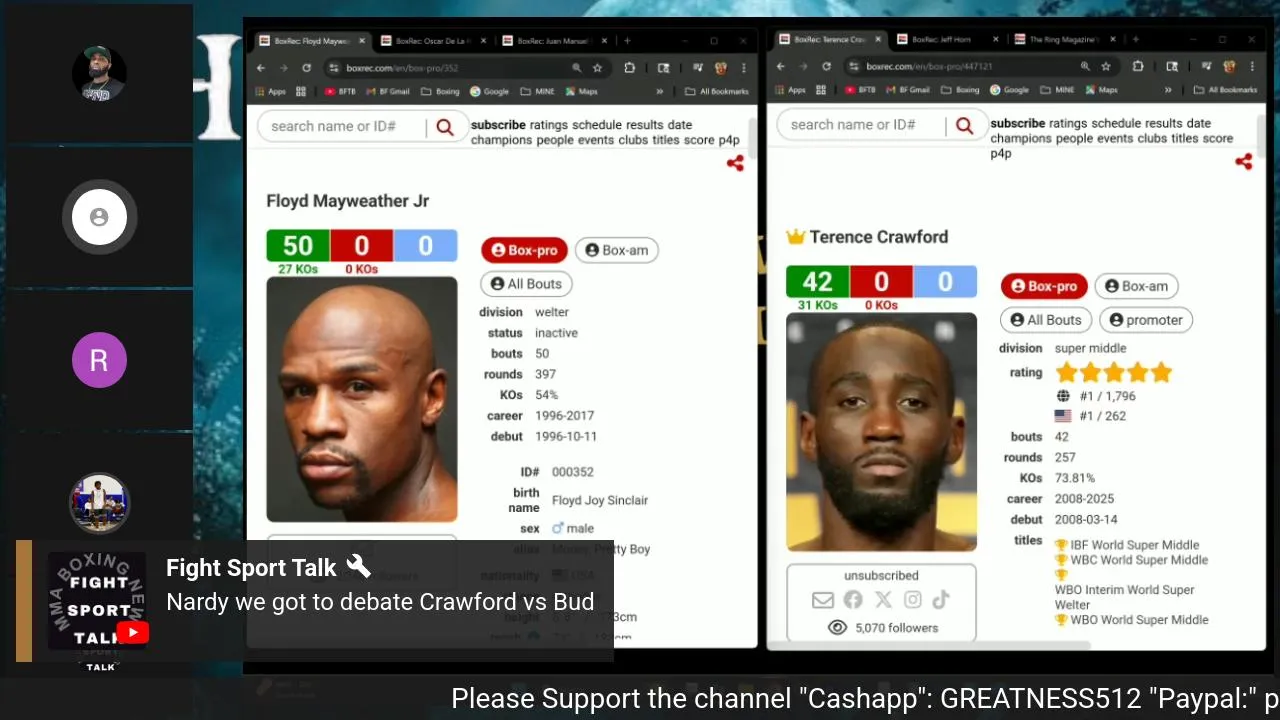Open Chrome menu in the Crawford window
The width and height of the screenshot is (1280, 720).
point(1252,67)
